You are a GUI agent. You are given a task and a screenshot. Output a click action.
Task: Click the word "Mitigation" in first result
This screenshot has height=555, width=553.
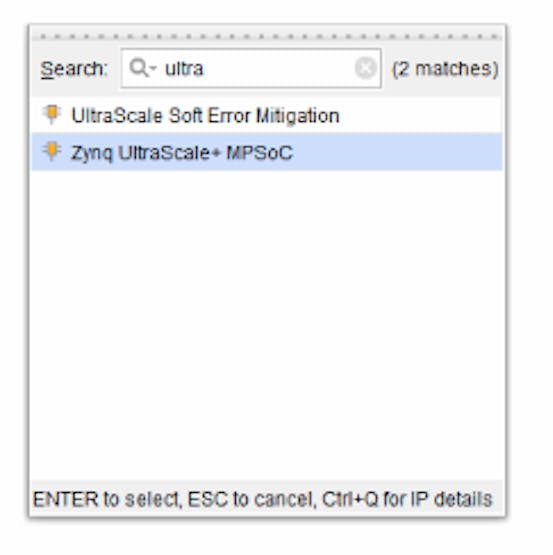coord(297,116)
